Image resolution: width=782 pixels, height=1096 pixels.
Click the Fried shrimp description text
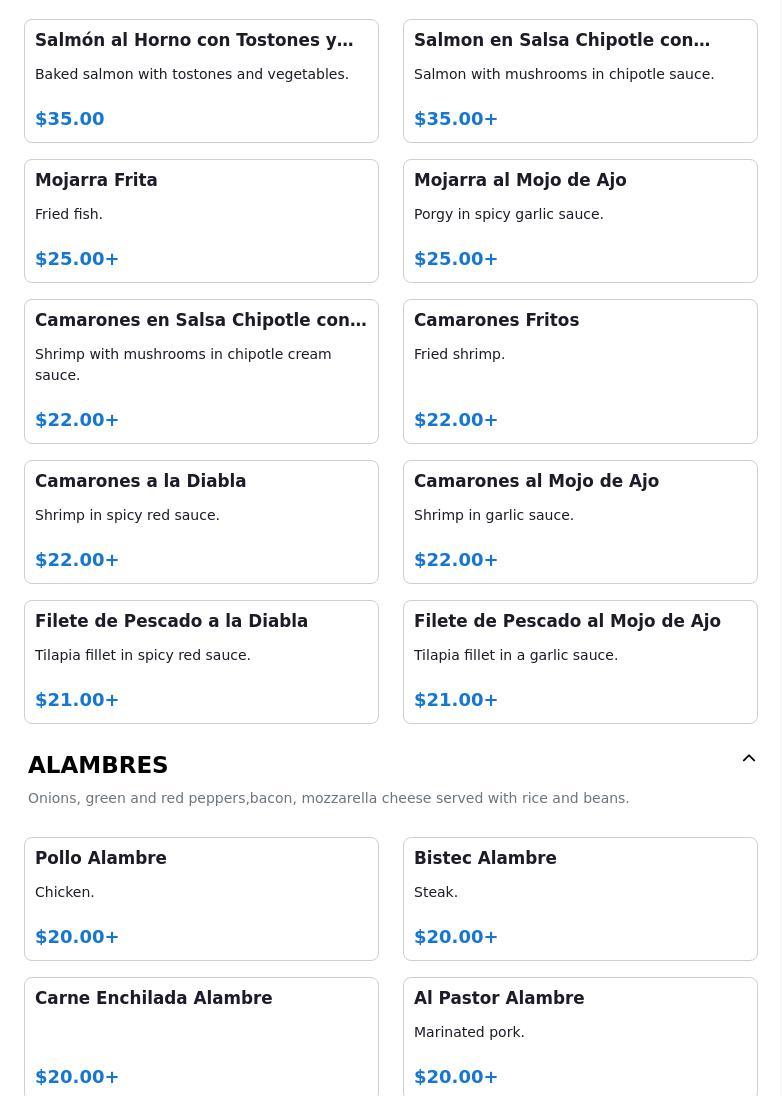coord(459,354)
